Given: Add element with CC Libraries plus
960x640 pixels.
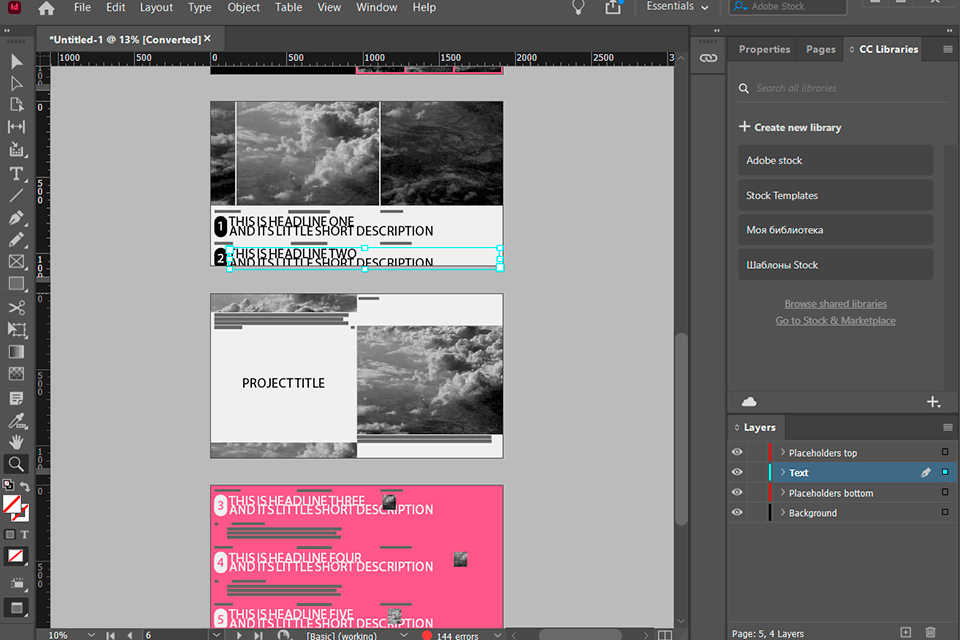Looking at the screenshot, I should click(933, 402).
